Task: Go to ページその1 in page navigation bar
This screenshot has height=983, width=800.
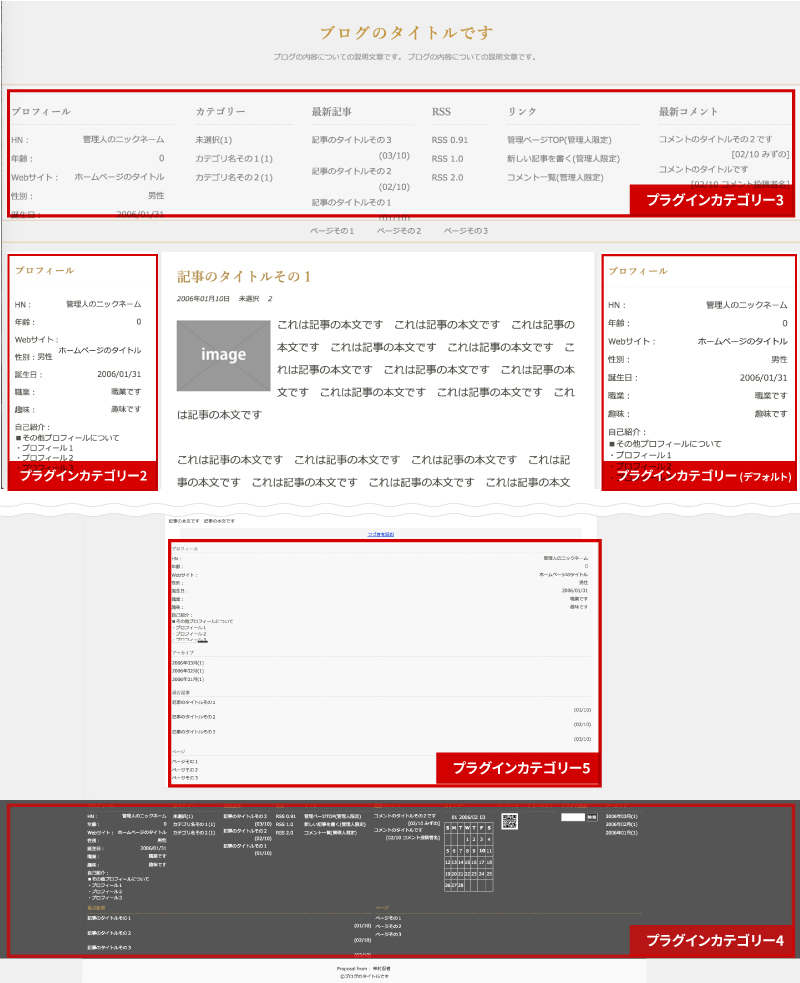Action: [332, 231]
